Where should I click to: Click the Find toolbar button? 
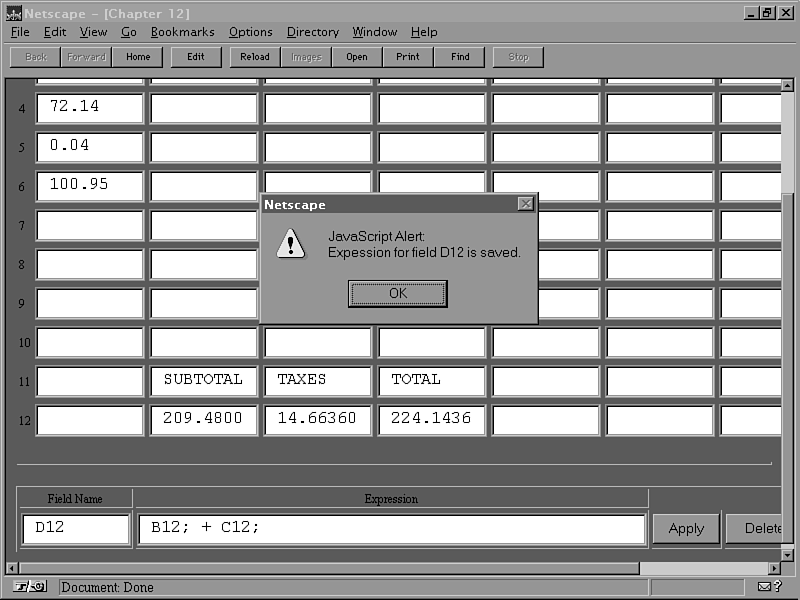[460, 57]
